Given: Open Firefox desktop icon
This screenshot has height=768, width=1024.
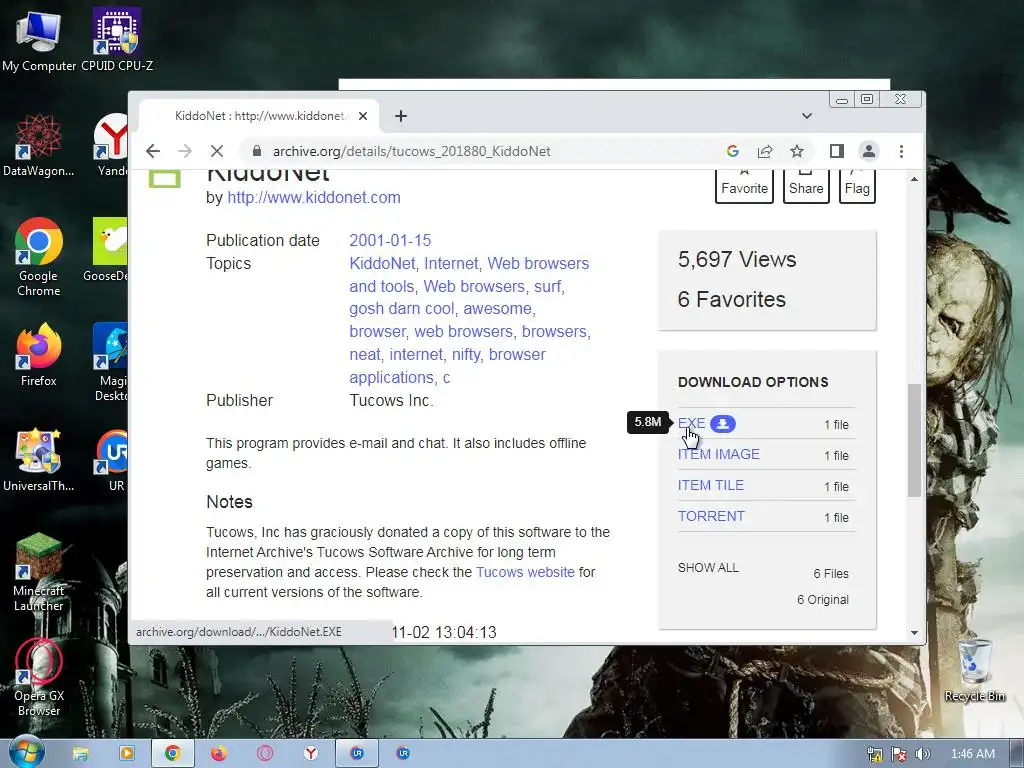Looking at the screenshot, I should point(39,355).
